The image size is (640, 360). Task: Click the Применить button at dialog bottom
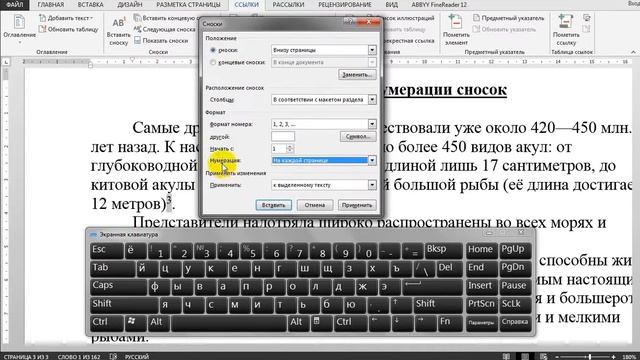coord(357,205)
